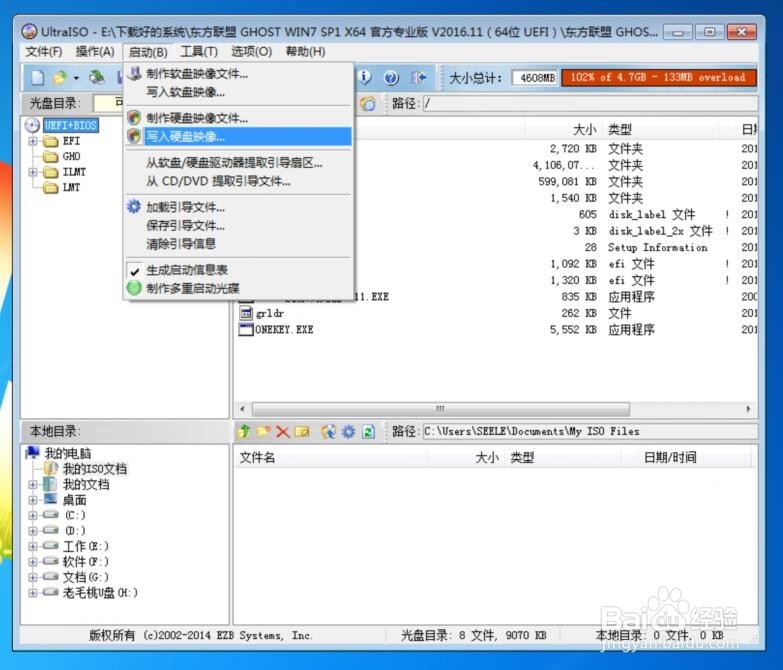Image resolution: width=783 pixels, height=670 pixels.
Task: Click the red X delete icon
Action: [283, 432]
